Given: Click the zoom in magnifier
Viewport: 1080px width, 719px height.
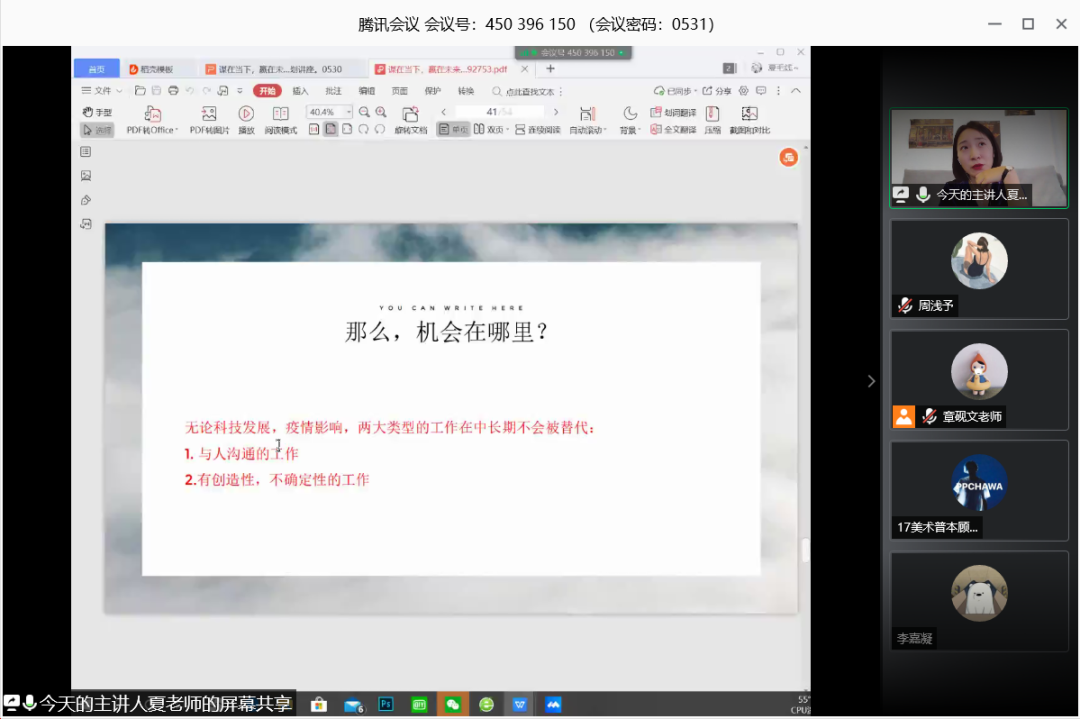Looking at the screenshot, I should point(381,112).
